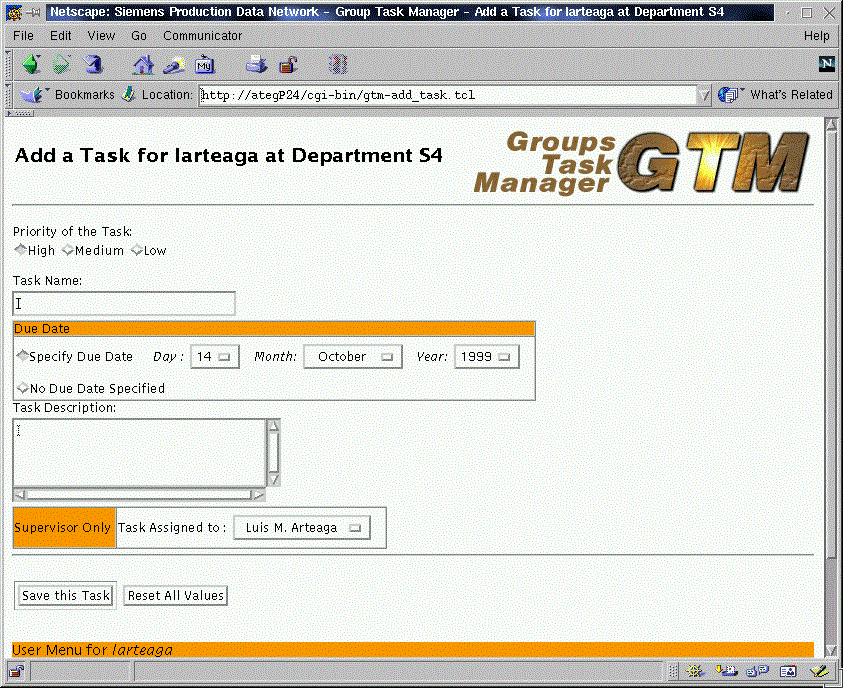The height and width of the screenshot is (688, 843).
Task: Open What's Related
Action: click(x=775, y=95)
